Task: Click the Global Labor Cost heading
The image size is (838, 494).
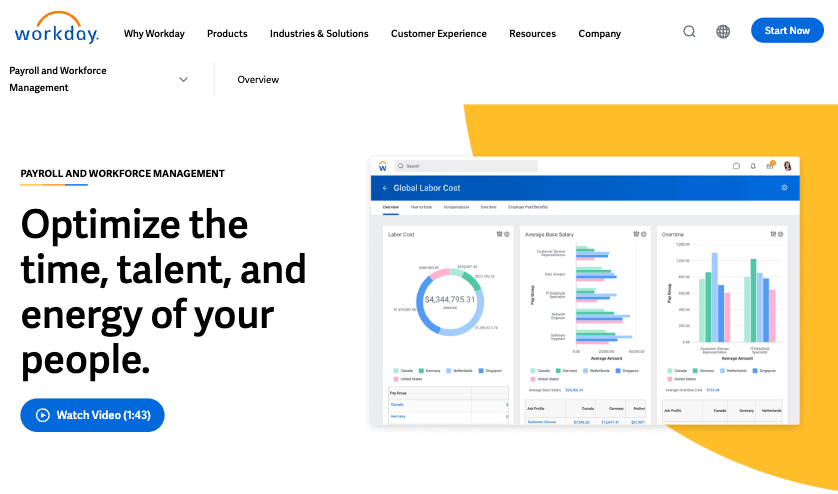Action: (x=426, y=188)
